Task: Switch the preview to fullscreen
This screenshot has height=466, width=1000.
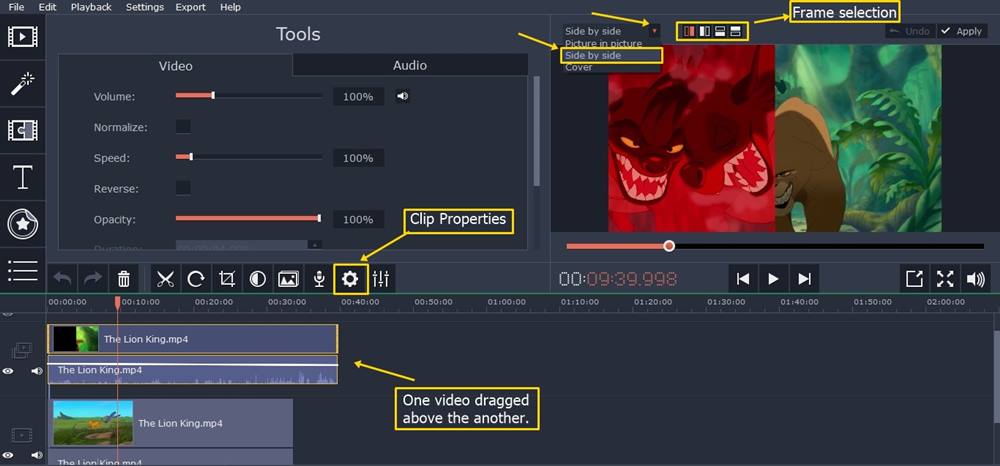Action: click(945, 279)
